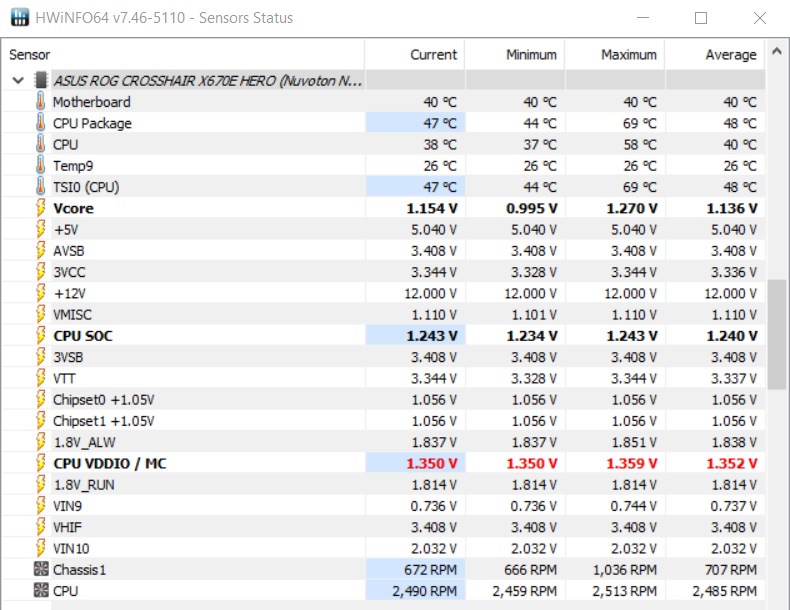
Task: Click the VHIF voltage bolt icon
Action: (x=41, y=527)
